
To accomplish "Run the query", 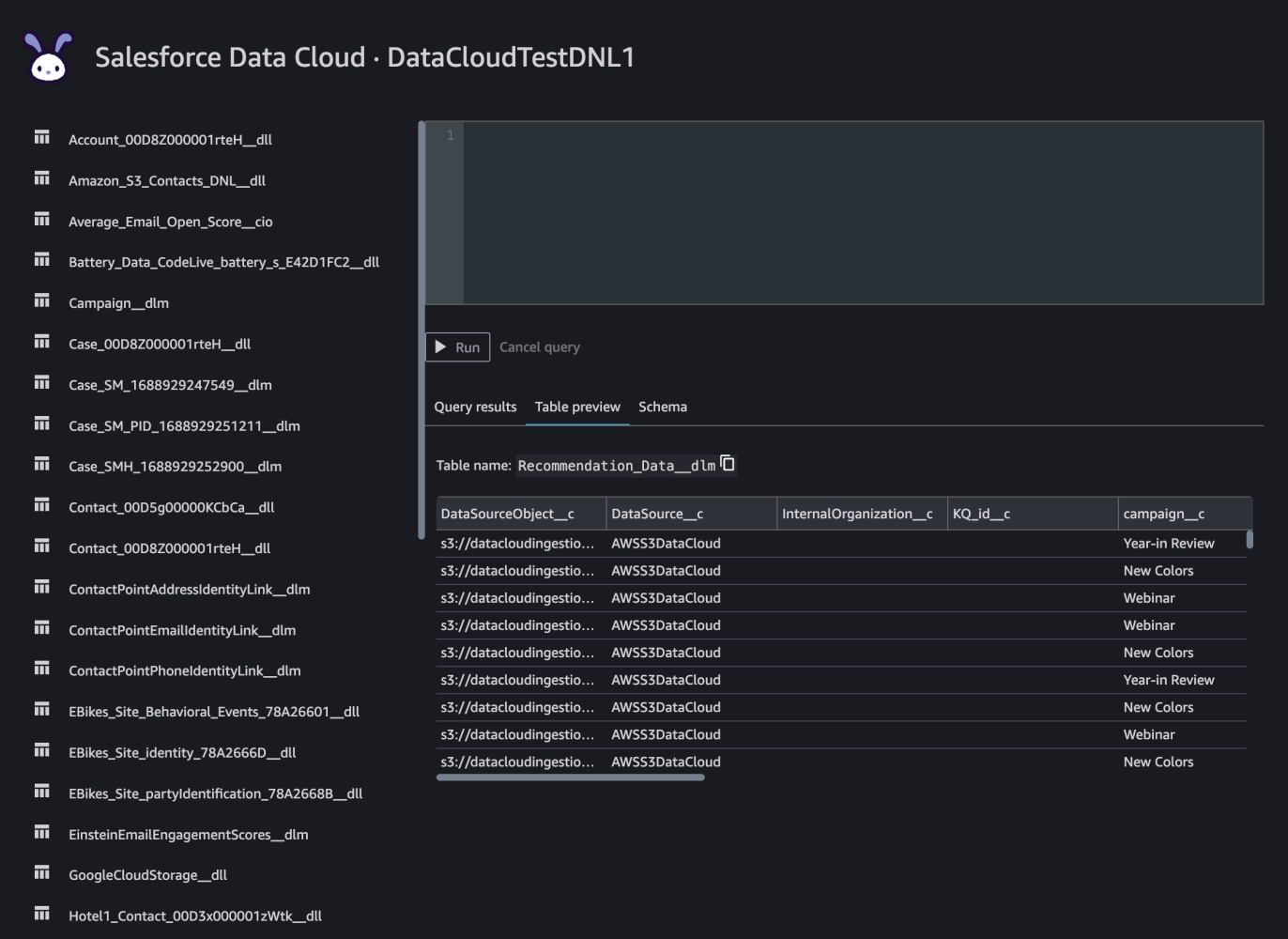I will coord(458,347).
